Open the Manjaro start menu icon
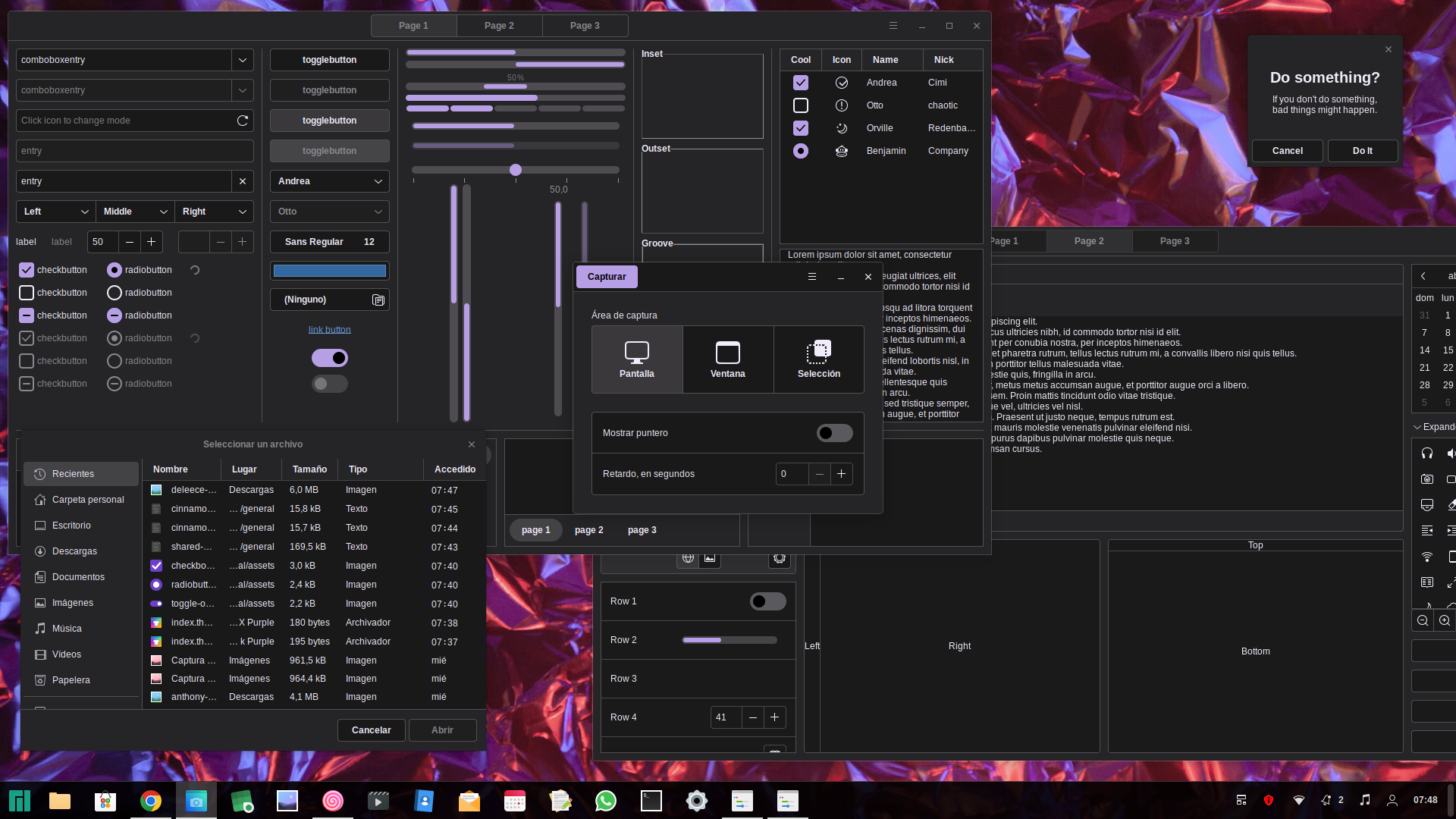The height and width of the screenshot is (819, 1456). [x=20, y=801]
